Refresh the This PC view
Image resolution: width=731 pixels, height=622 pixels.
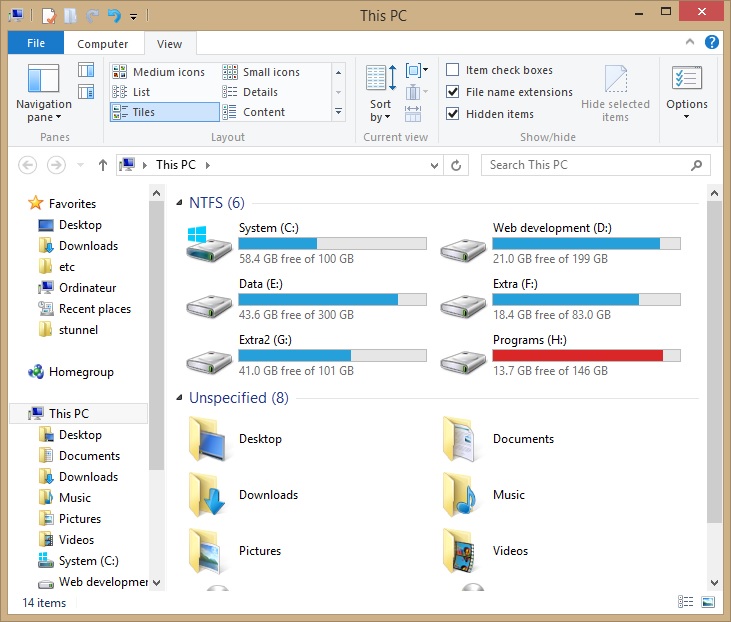(x=456, y=165)
